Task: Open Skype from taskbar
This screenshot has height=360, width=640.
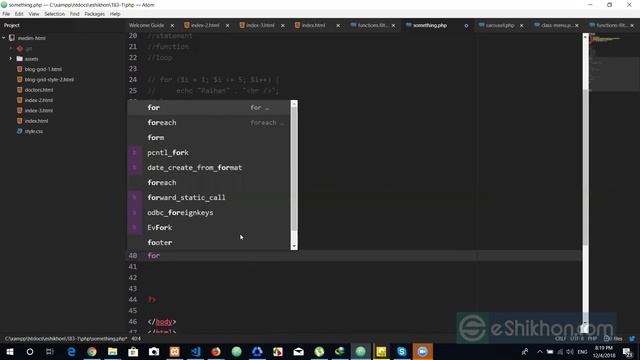Action: (402, 352)
